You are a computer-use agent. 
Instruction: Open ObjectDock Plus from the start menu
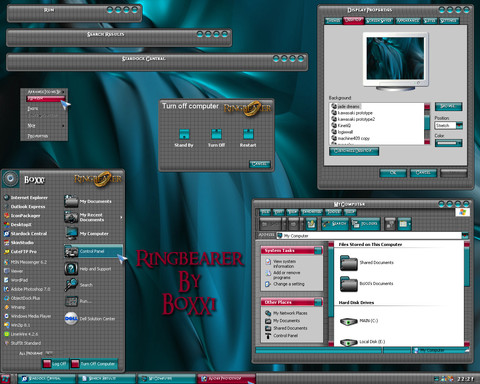(22, 298)
